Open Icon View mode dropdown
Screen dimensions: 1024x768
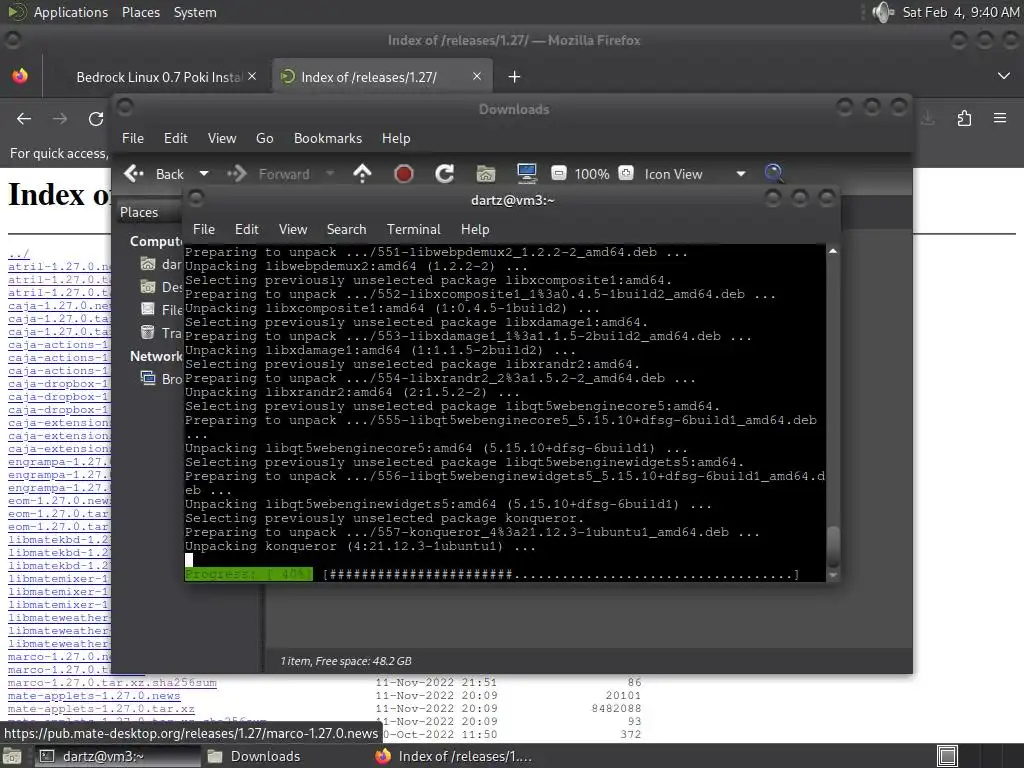[x=695, y=174]
